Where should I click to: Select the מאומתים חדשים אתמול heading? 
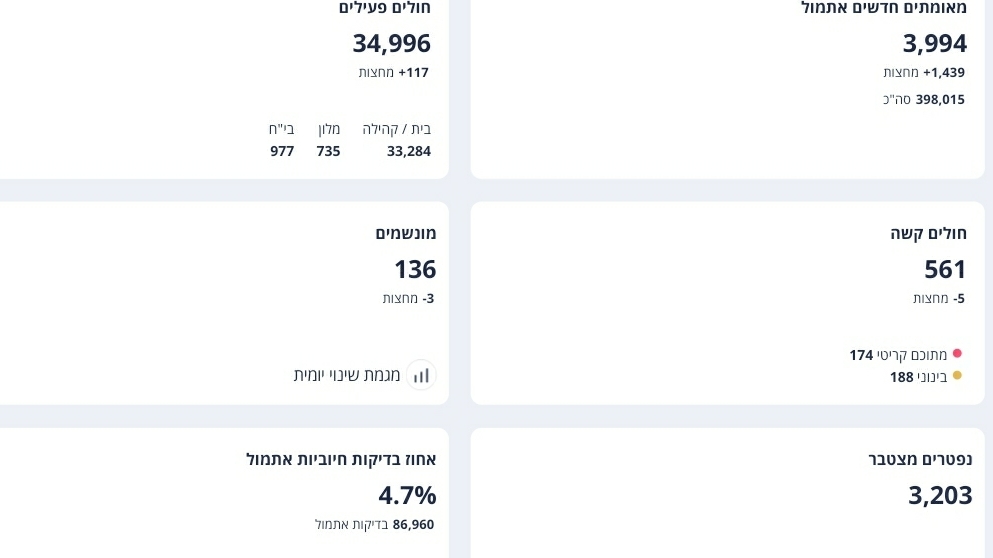pos(884,8)
